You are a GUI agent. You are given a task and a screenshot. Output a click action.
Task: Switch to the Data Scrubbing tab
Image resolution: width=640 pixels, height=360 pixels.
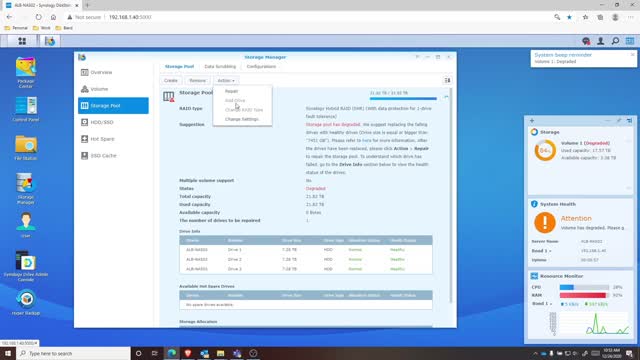click(220, 67)
